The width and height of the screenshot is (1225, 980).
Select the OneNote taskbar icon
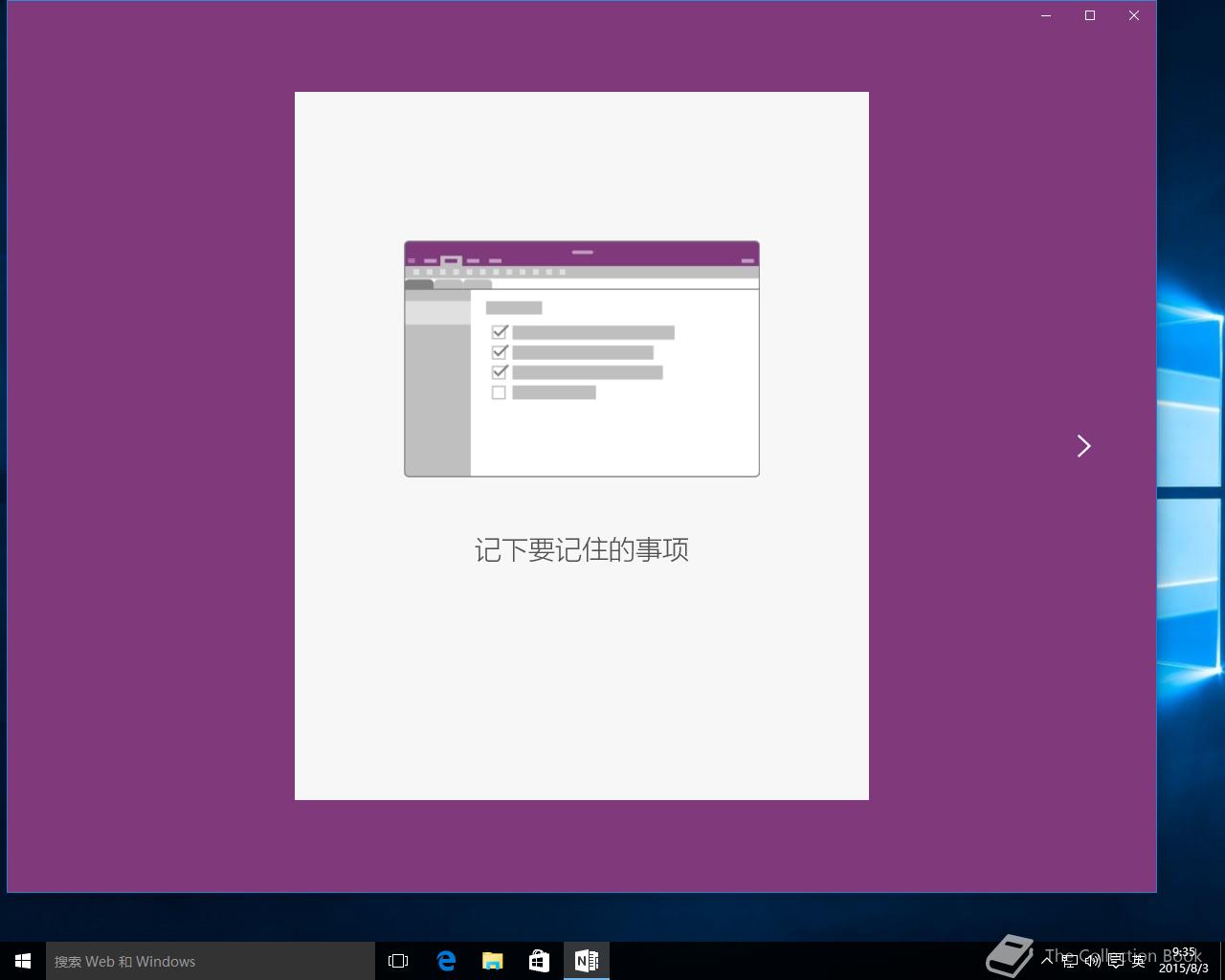pyautogui.click(x=586, y=961)
